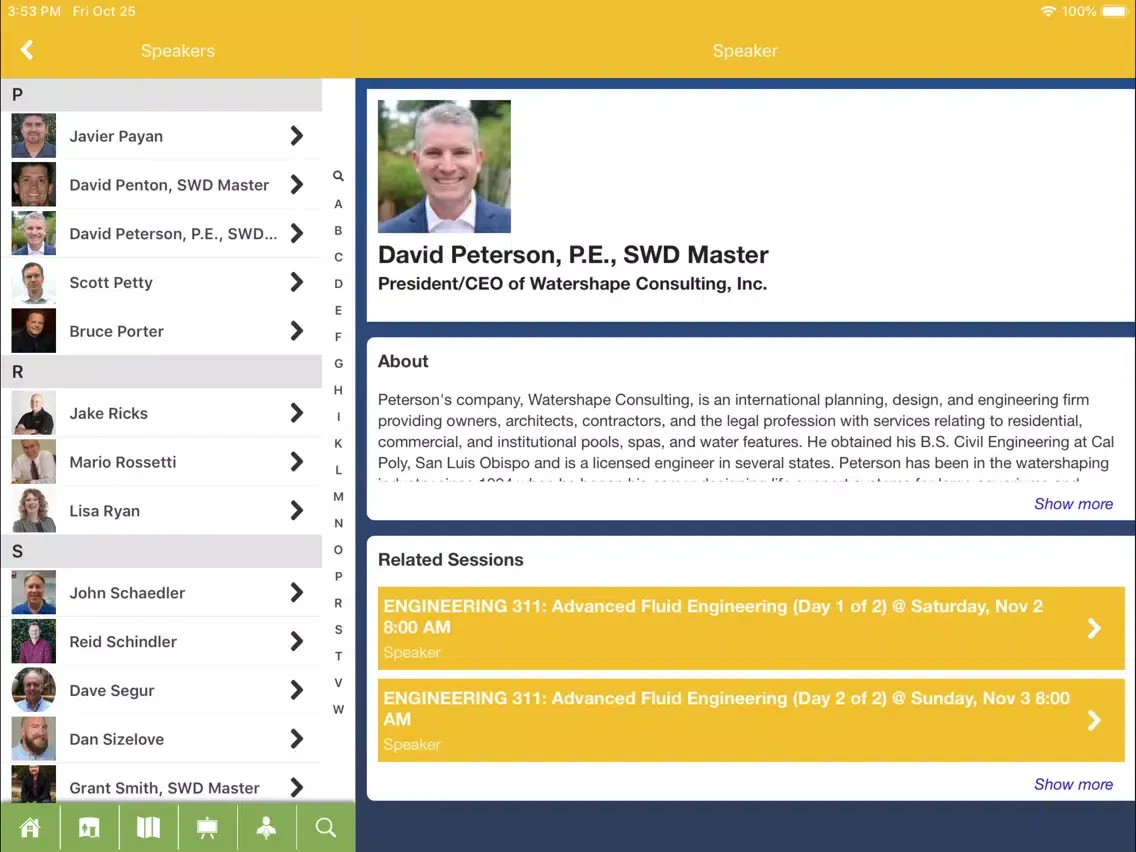Tap Mario Rossetti's photo thumbnail
Image resolution: width=1136 pixels, height=852 pixels.
(x=33, y=462)
